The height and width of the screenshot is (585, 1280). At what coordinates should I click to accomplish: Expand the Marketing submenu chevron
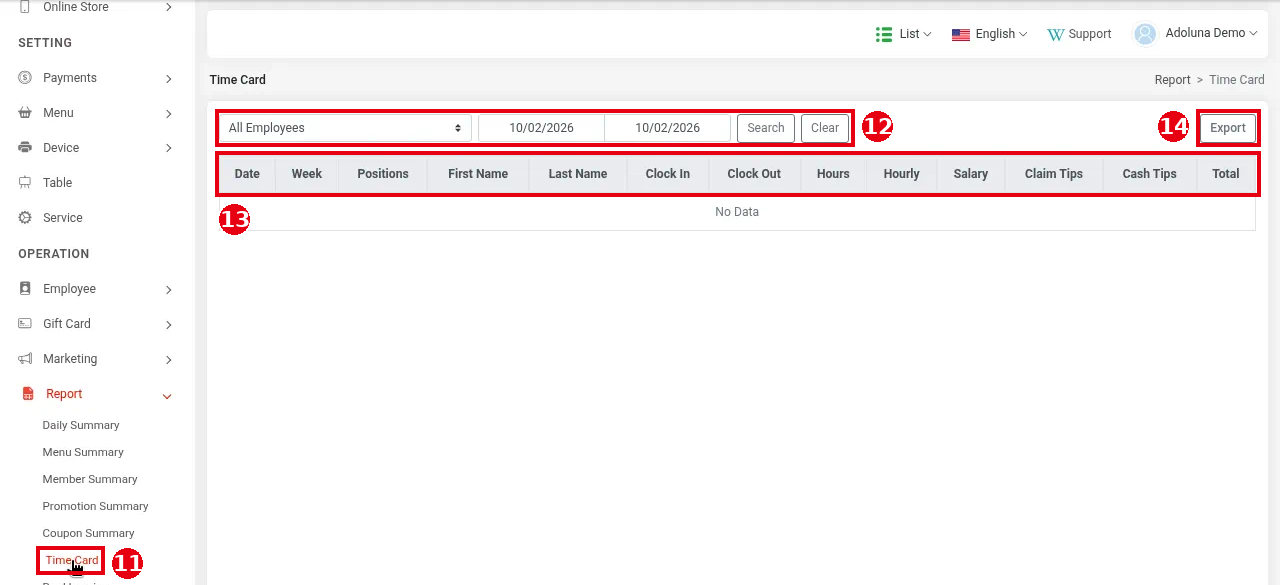click(168, 360)
